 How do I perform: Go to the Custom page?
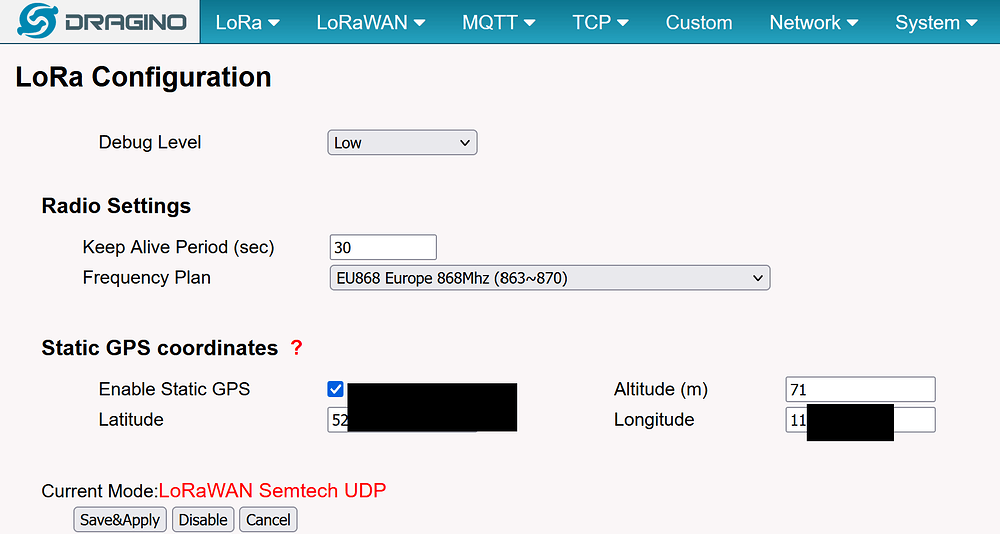(699, 22)
